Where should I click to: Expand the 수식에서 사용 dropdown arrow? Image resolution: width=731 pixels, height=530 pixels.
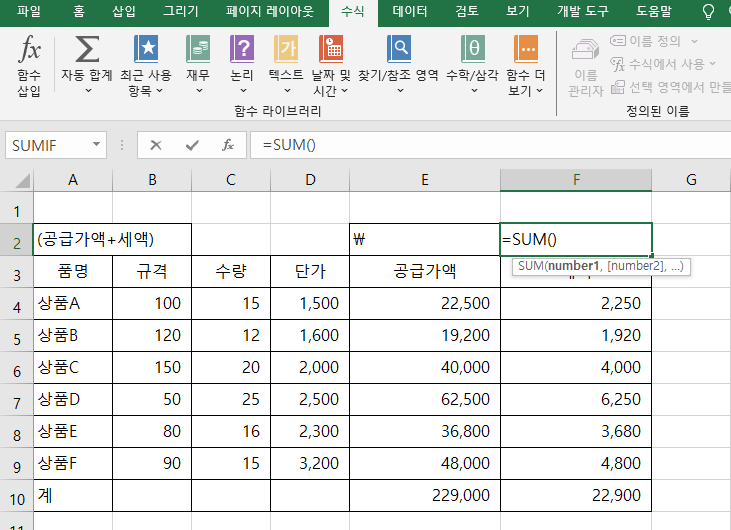coord(712,63)
